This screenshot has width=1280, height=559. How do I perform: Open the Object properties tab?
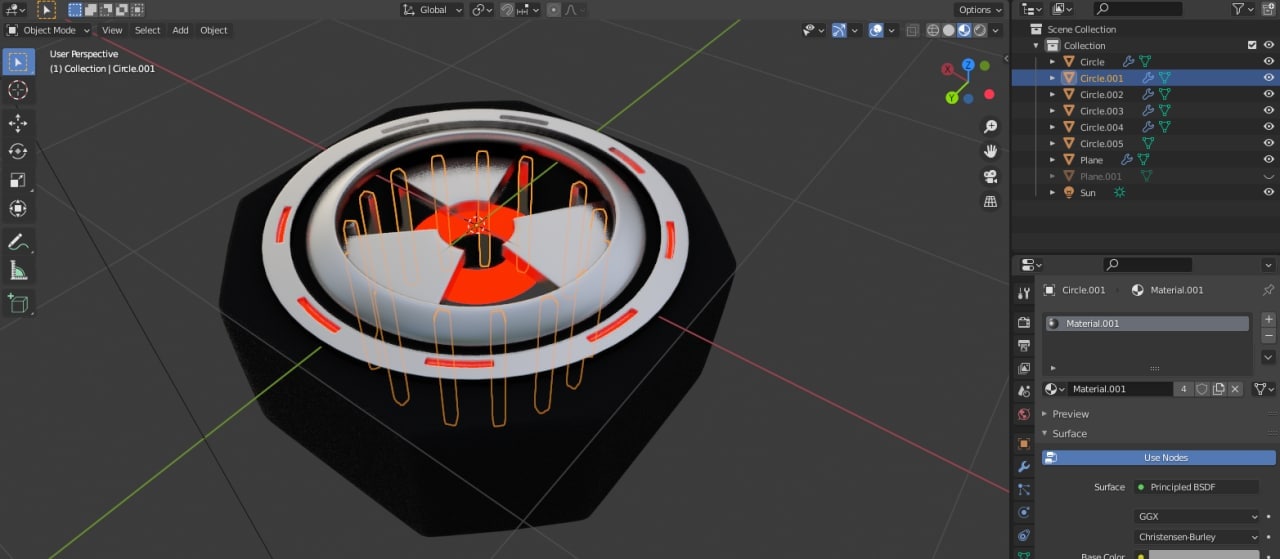tap(1023, 443)
